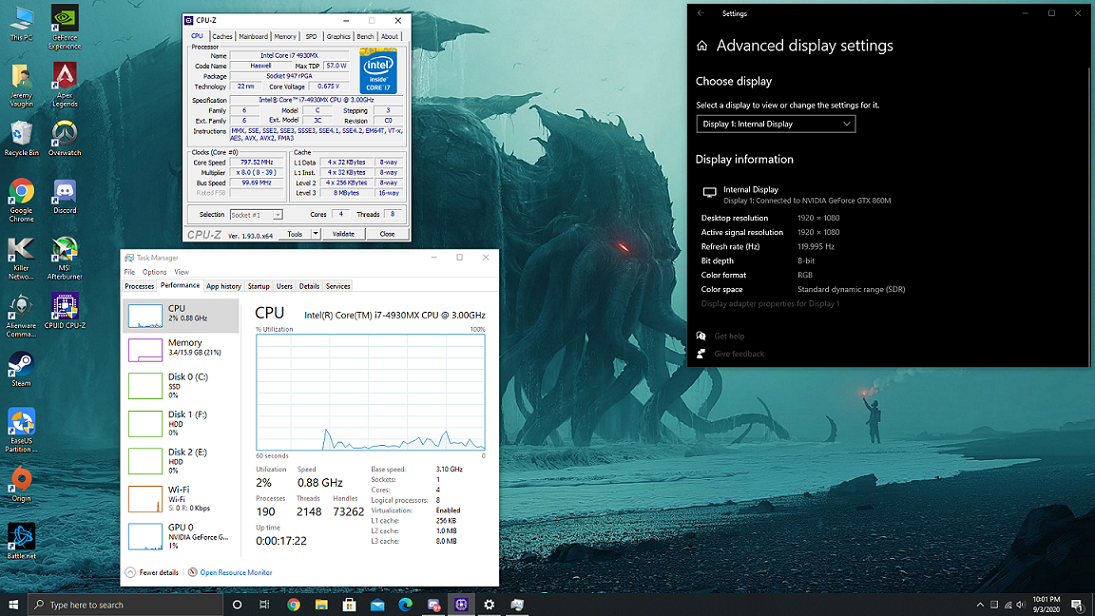Launch Battle.net desktop shortcut
The width and height of the screenshot is (1095, 616).
[x=21, y=543]
